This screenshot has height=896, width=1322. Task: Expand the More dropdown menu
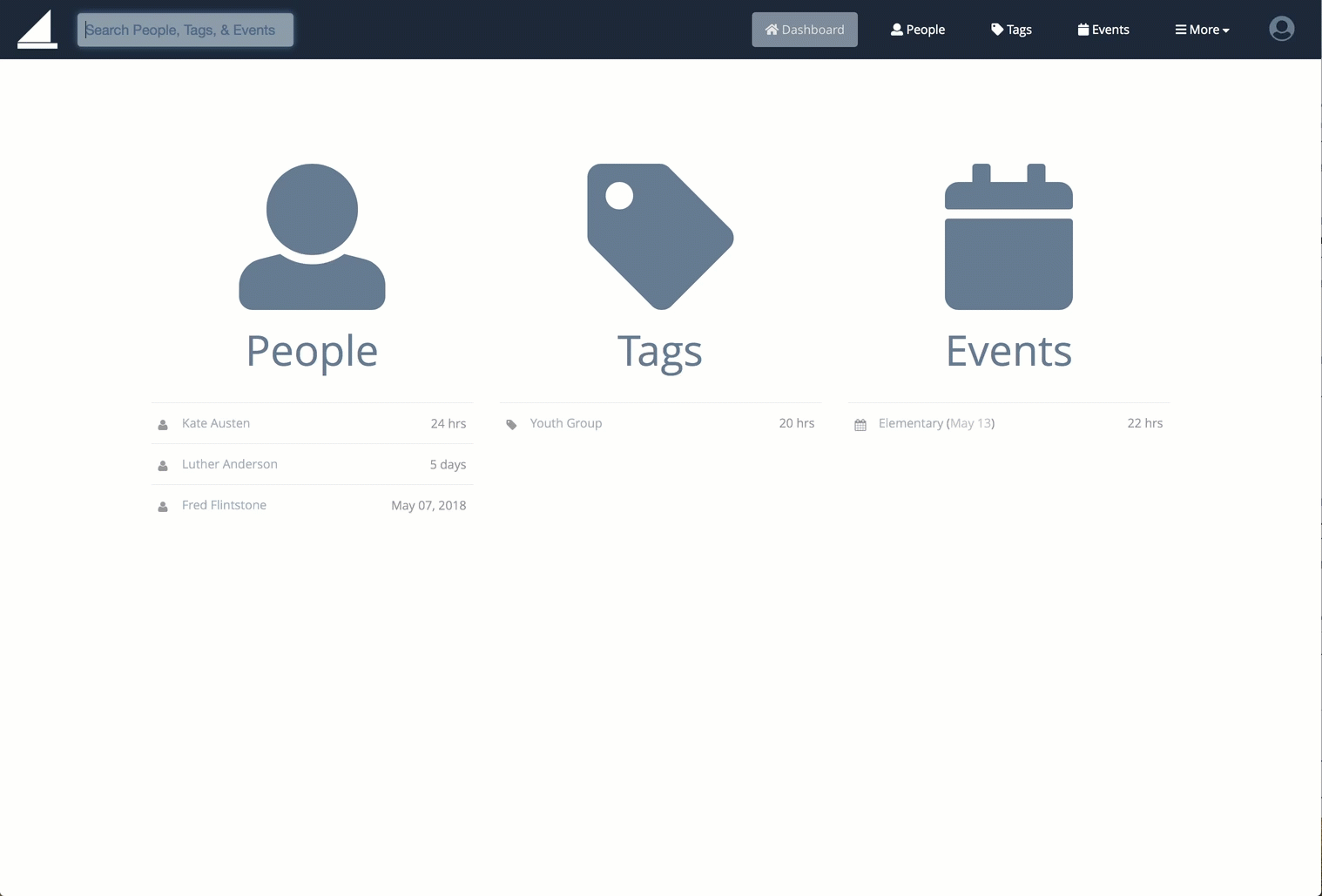point(1202,30)
